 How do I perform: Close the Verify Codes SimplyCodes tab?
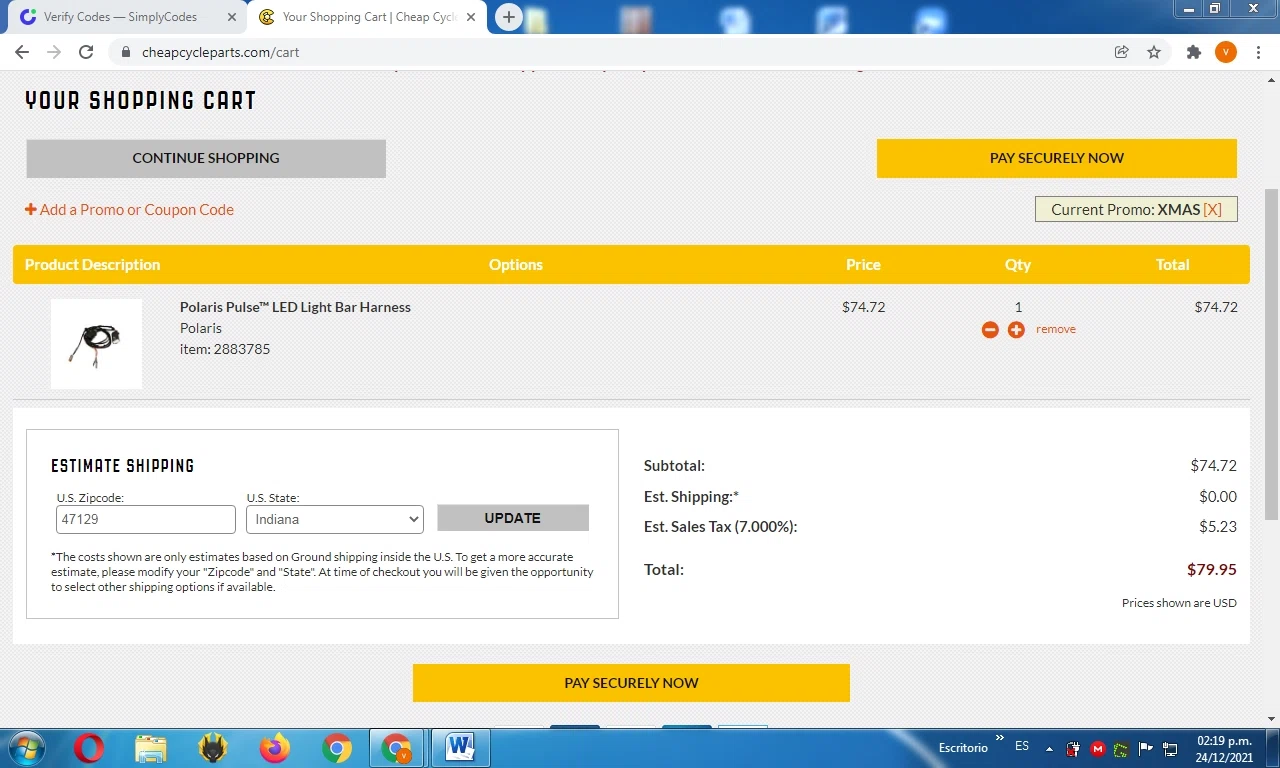tap(232, 17)
